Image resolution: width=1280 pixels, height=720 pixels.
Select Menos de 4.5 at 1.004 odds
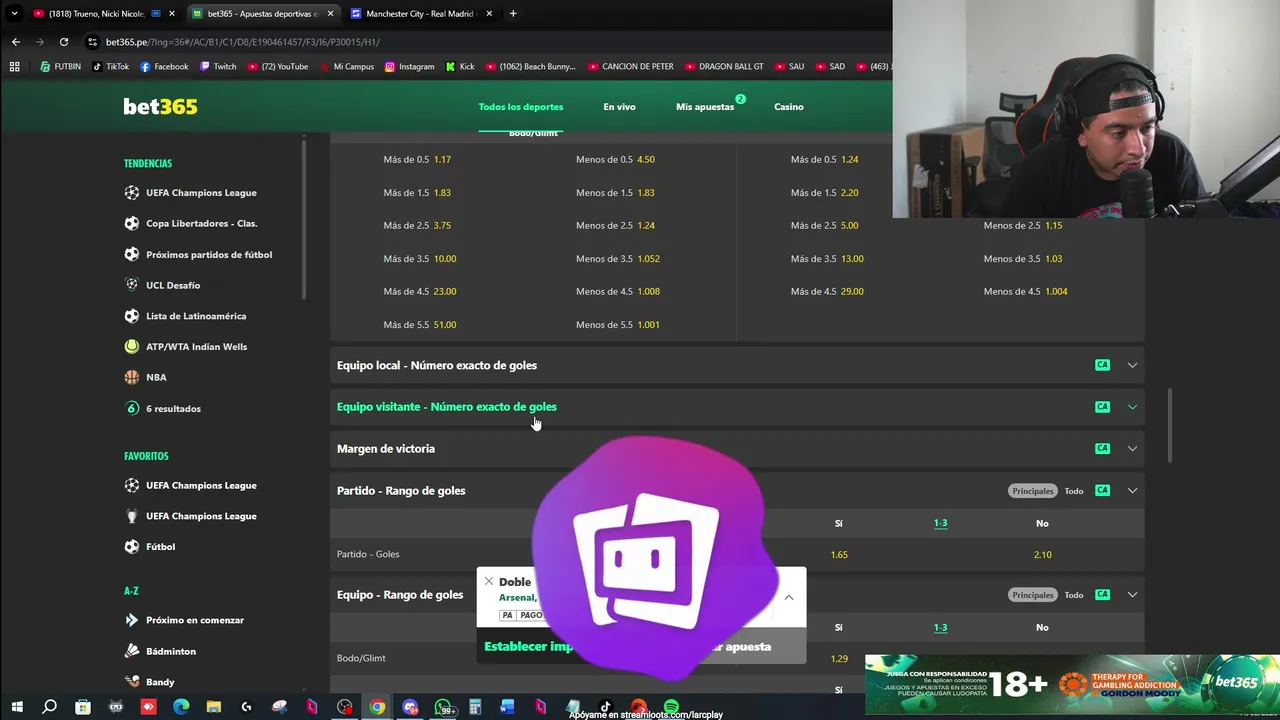[1025, 292]
